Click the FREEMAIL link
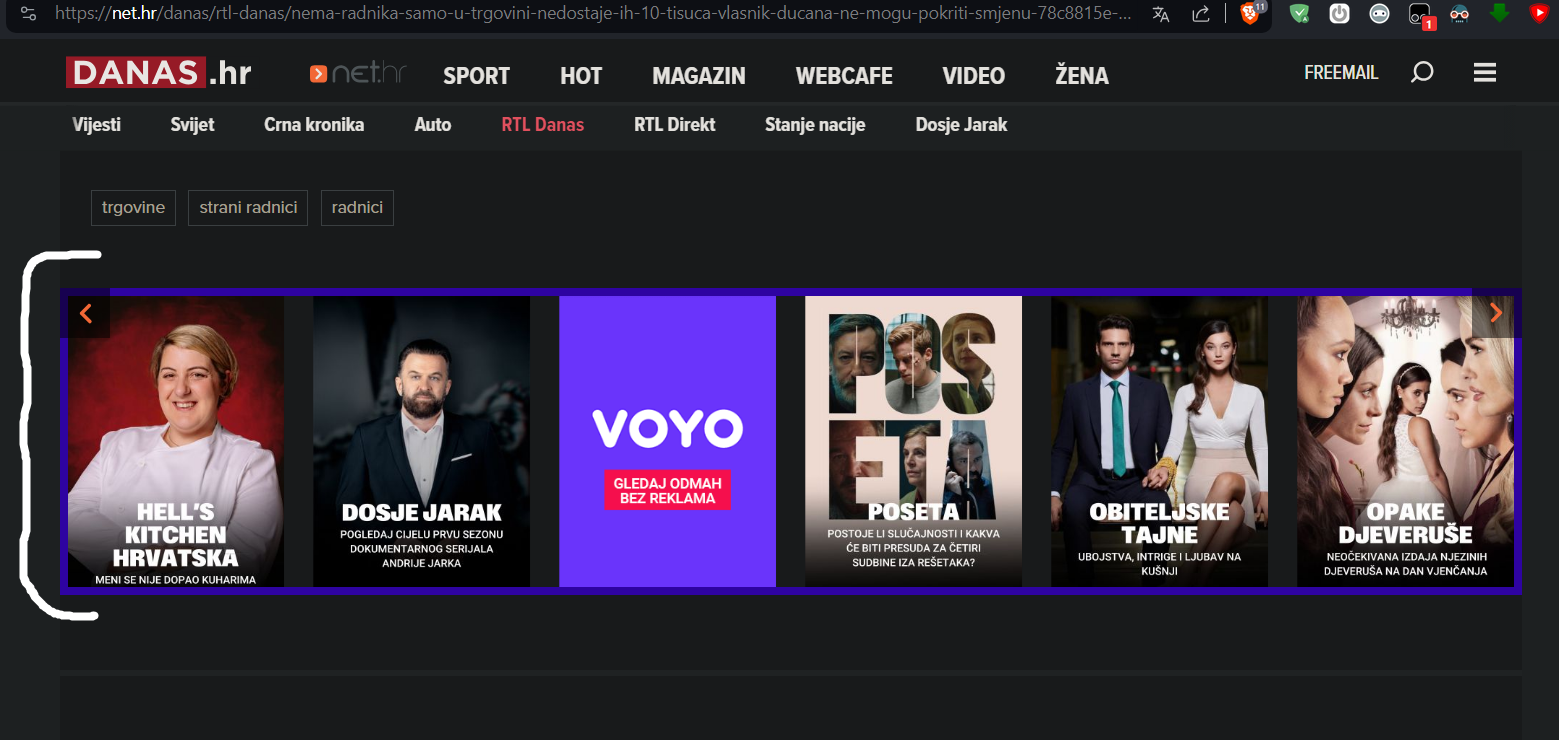 point(1341,73)
